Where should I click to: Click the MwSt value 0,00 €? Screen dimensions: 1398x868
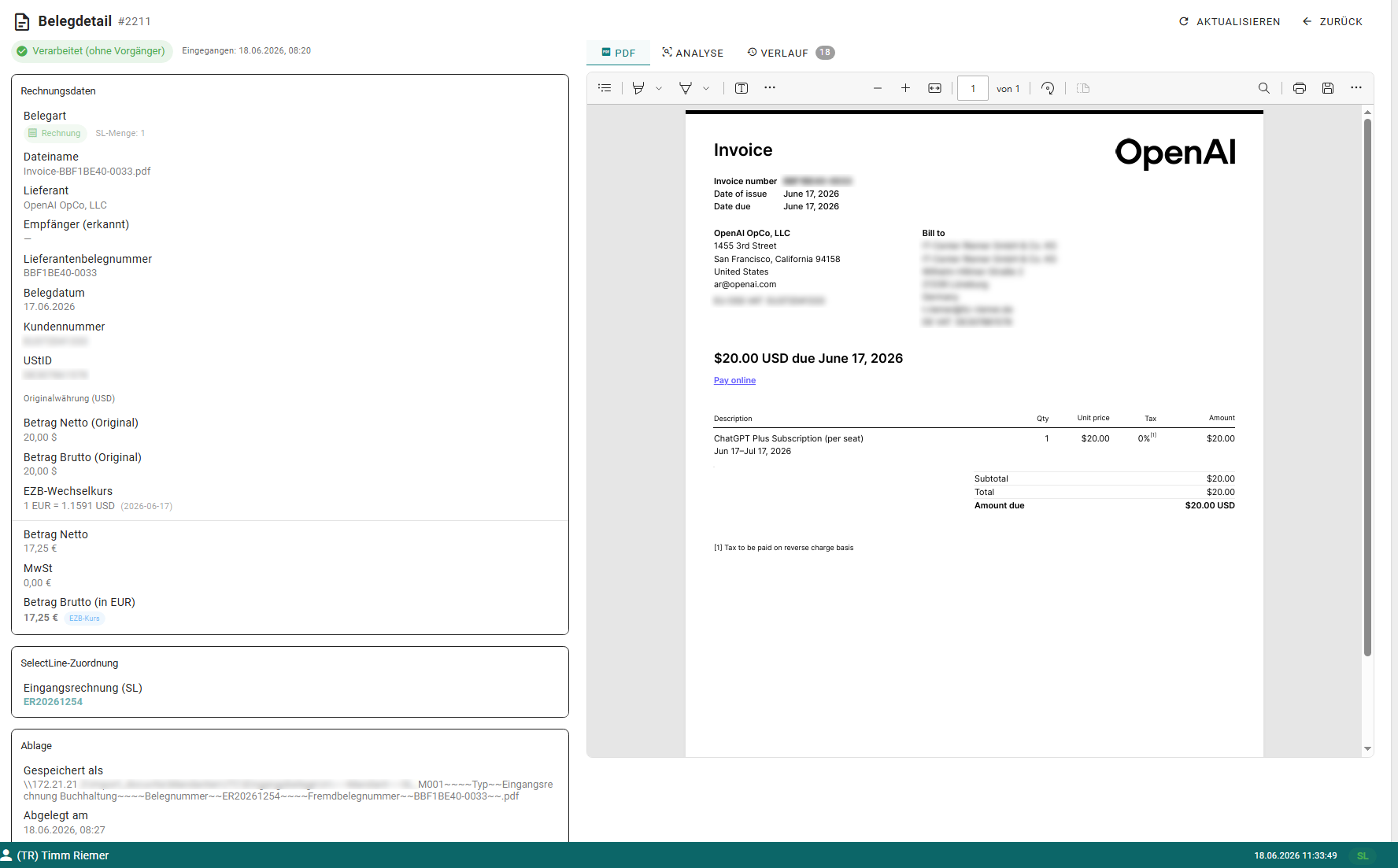(37, 583)
